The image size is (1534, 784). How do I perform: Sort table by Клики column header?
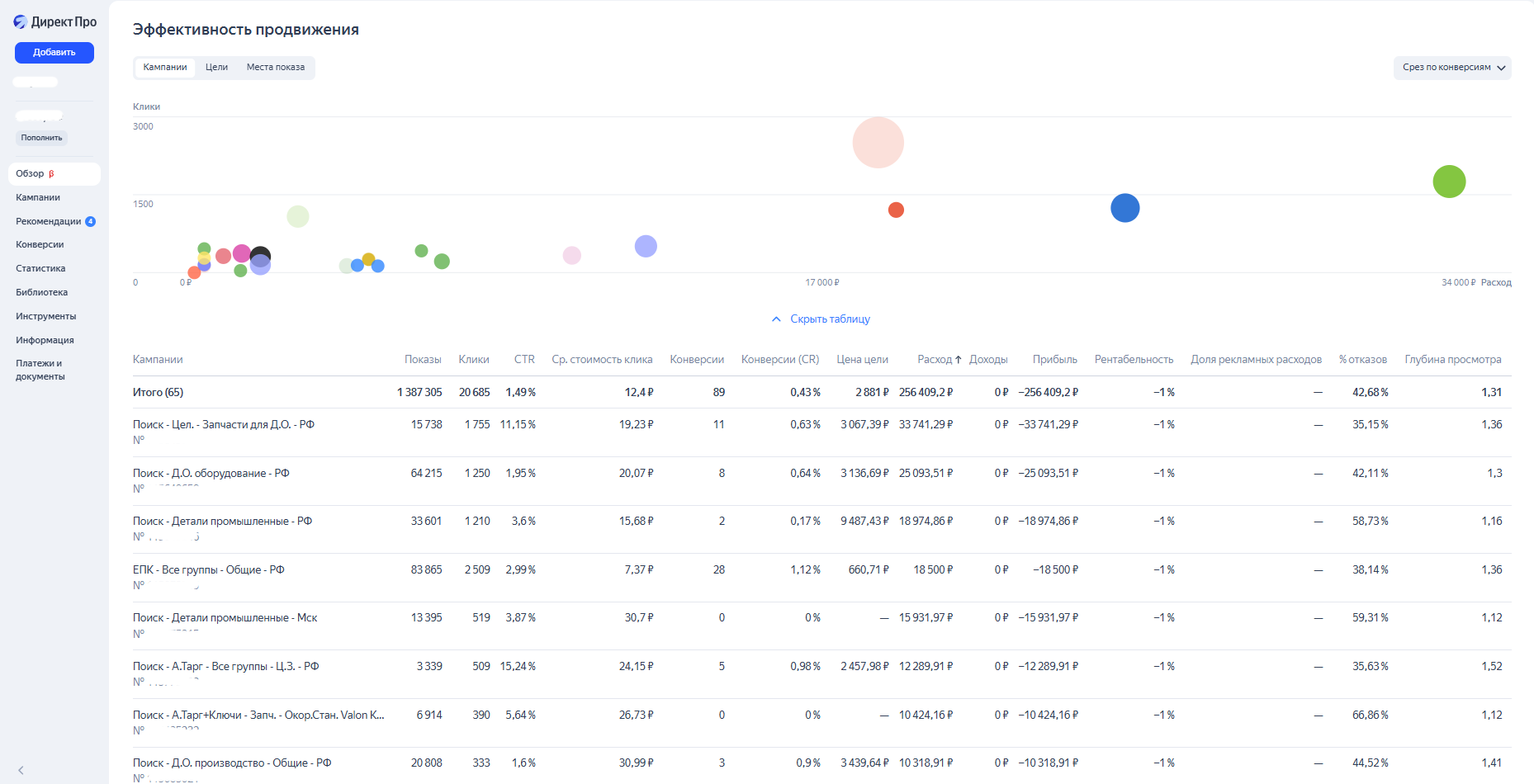[x=474, y=360]
